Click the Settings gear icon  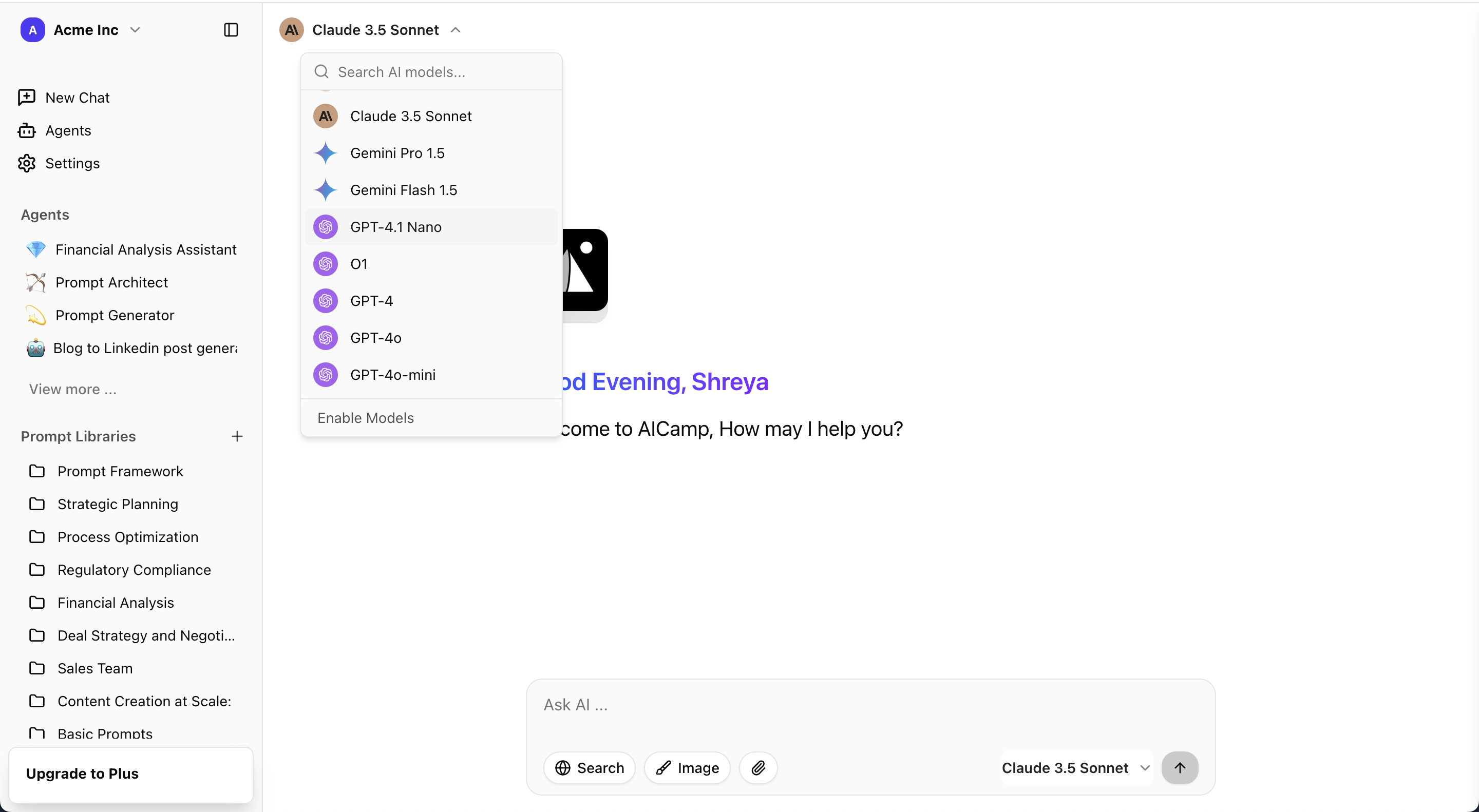[26, 163]
